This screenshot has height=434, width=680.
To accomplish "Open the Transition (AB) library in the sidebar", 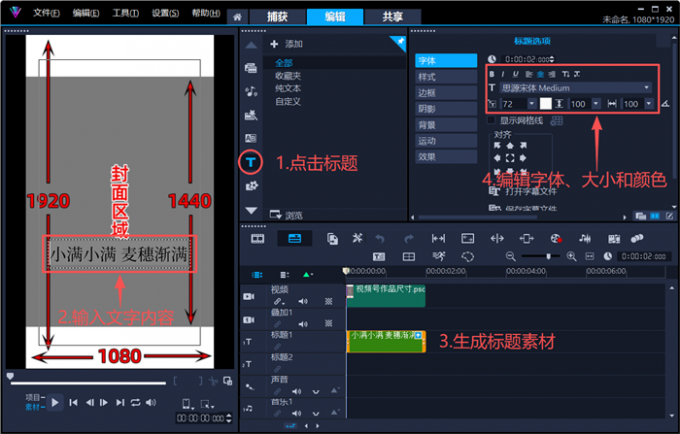I will tap(251, 138).
